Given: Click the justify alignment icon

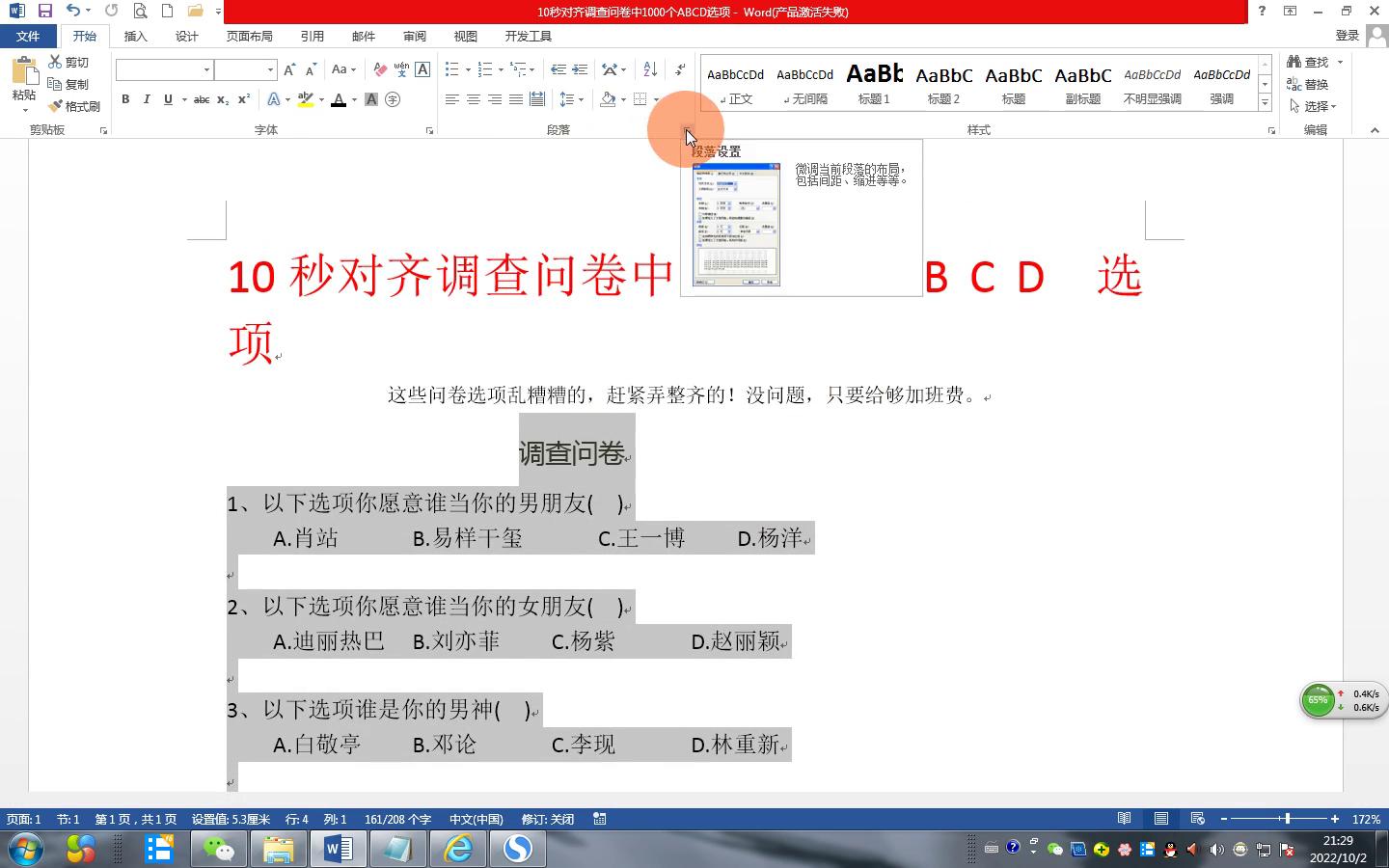Looking at the screenshot, I should pos(516,99).
